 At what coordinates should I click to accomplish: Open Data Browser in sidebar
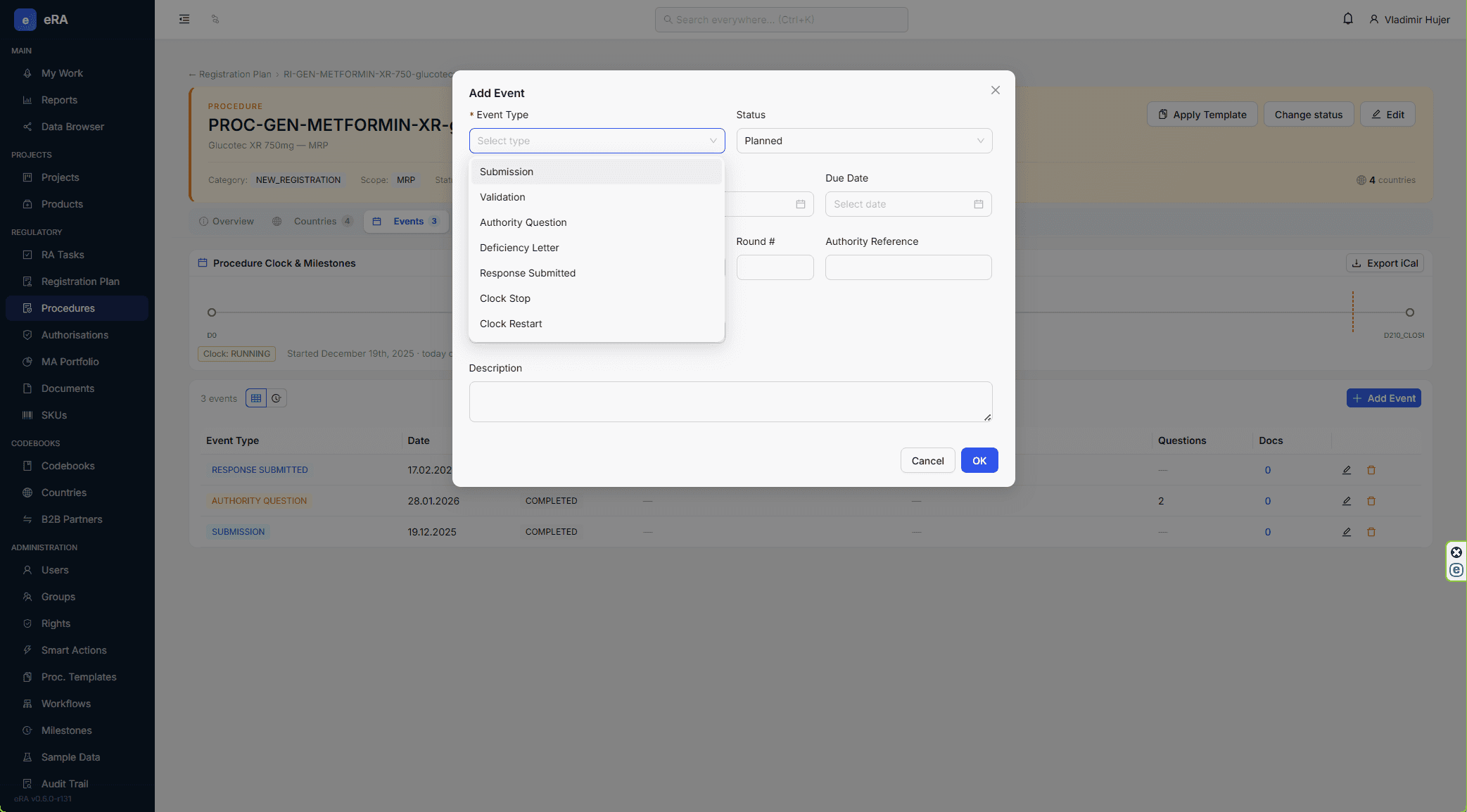click(x=77, y=127)
